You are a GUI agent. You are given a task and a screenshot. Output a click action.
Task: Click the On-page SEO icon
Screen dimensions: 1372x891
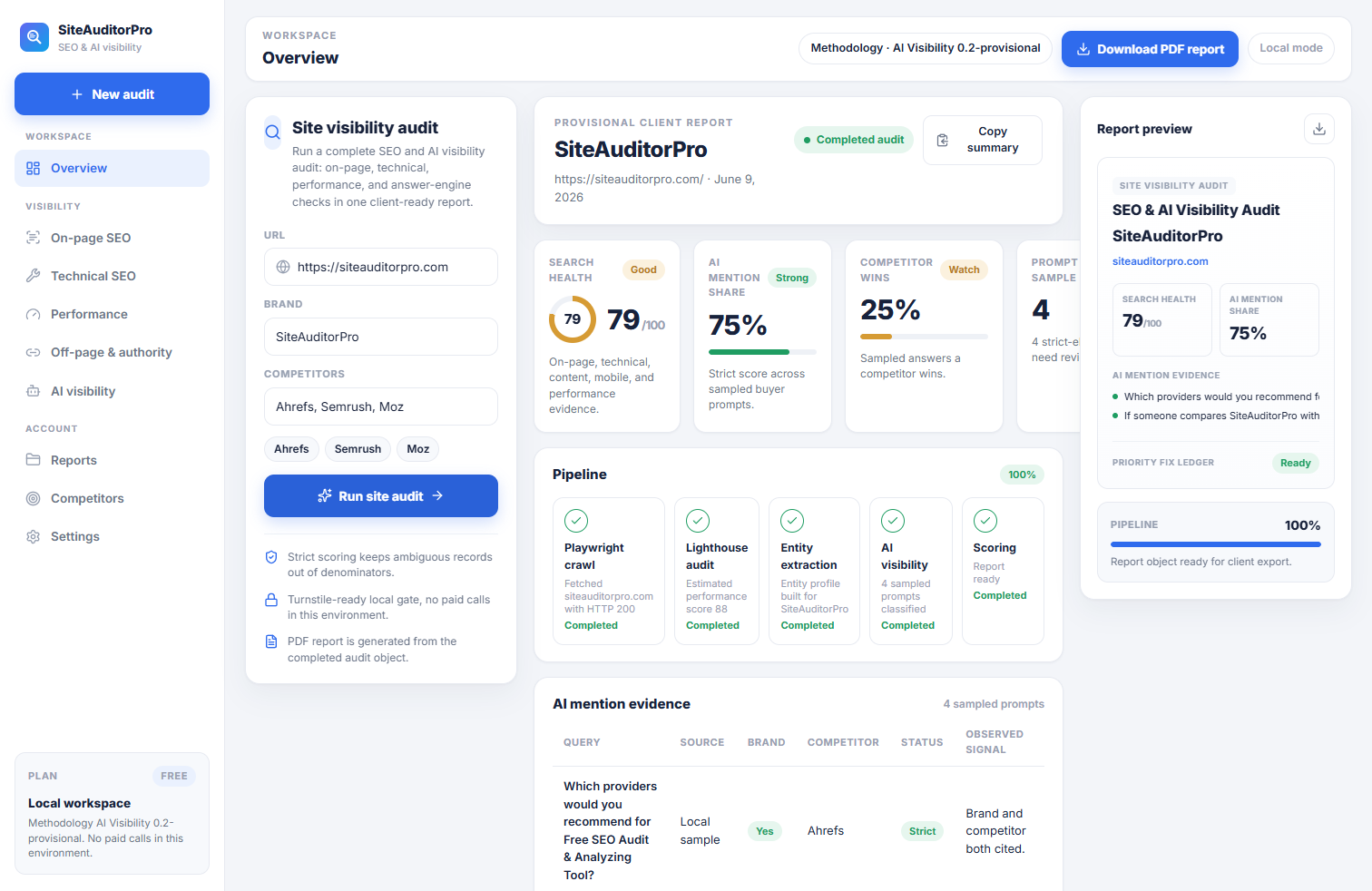[x=34, y=238]
